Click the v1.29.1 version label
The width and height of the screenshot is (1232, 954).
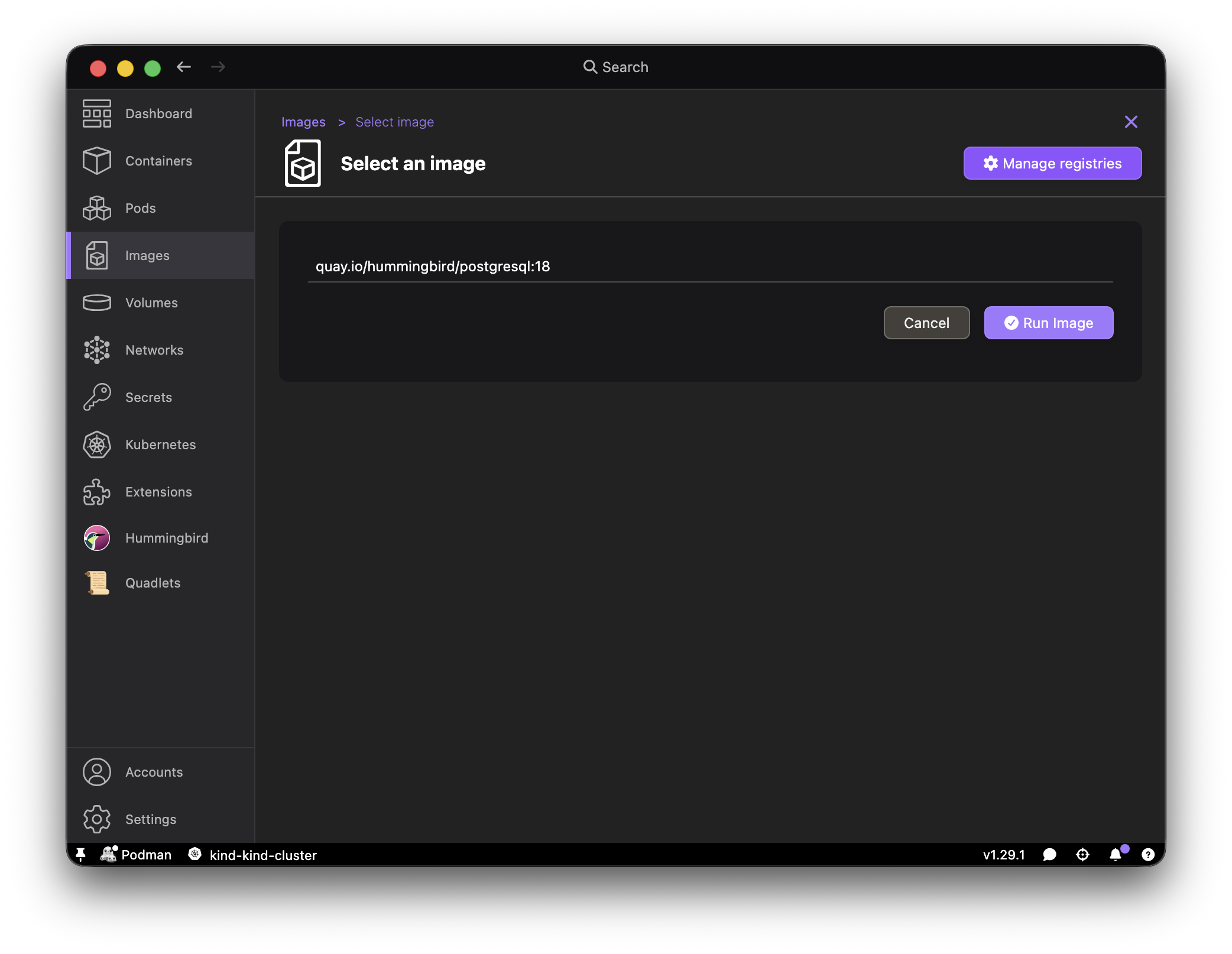(1004, 855)
